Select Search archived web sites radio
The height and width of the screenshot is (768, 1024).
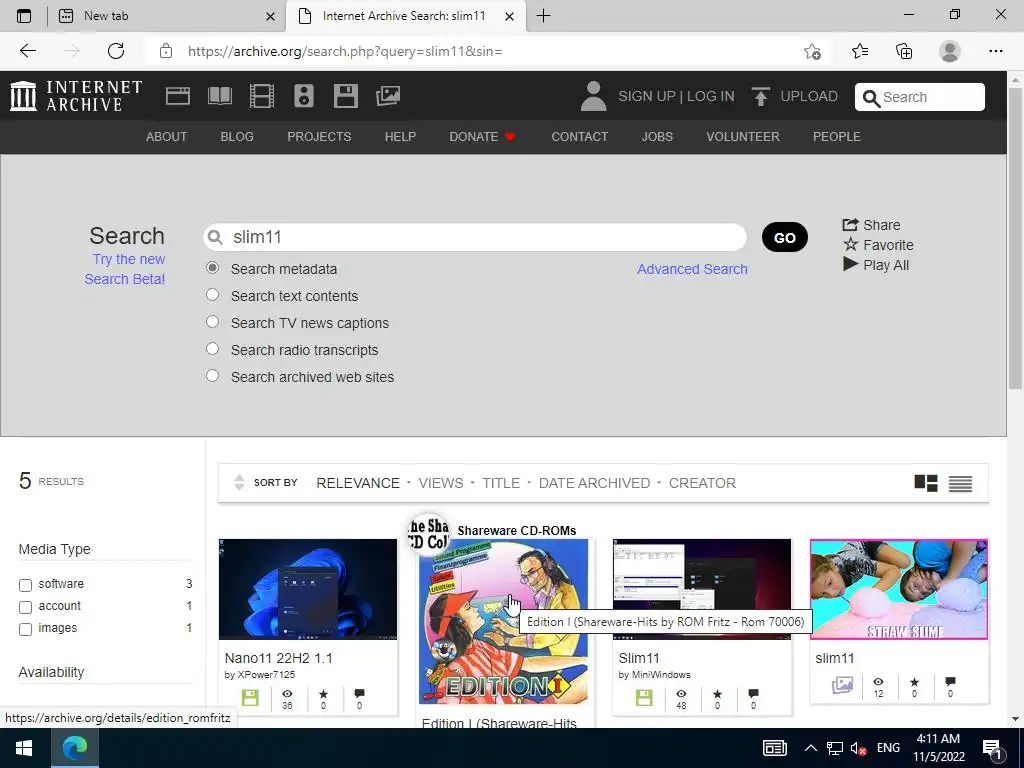(212, 376)
